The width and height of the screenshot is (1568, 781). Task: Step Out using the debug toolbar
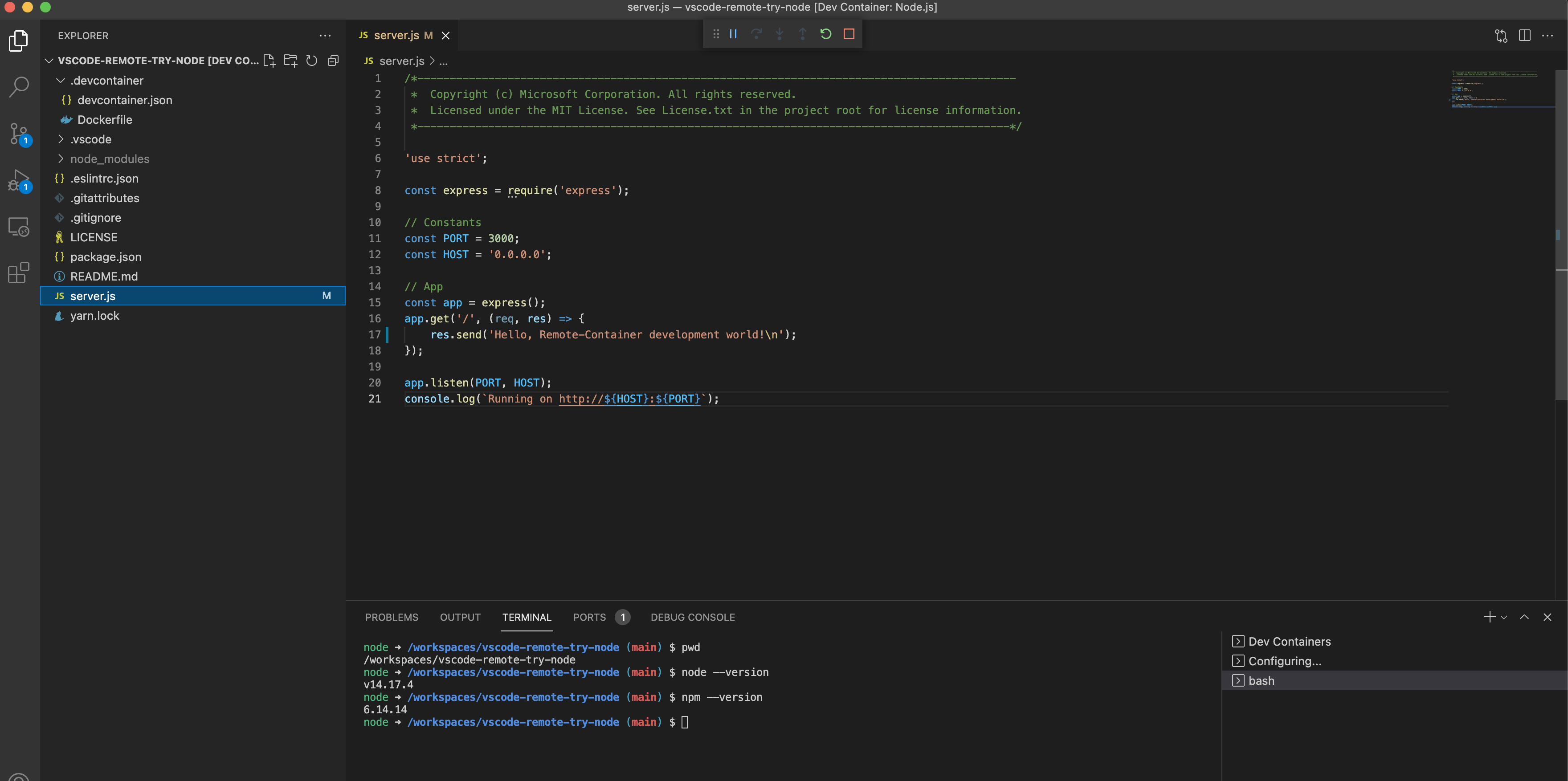(803, 33)
